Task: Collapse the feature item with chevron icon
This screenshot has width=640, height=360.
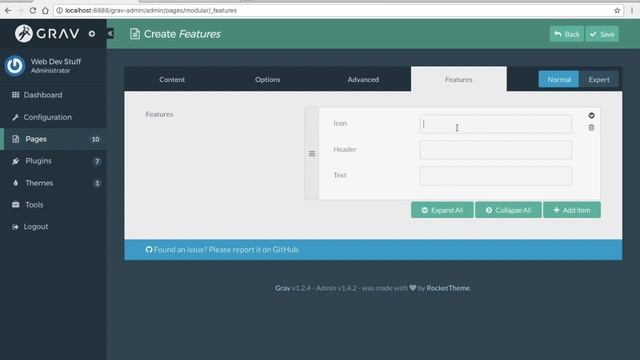Action: tap(591, 116)
